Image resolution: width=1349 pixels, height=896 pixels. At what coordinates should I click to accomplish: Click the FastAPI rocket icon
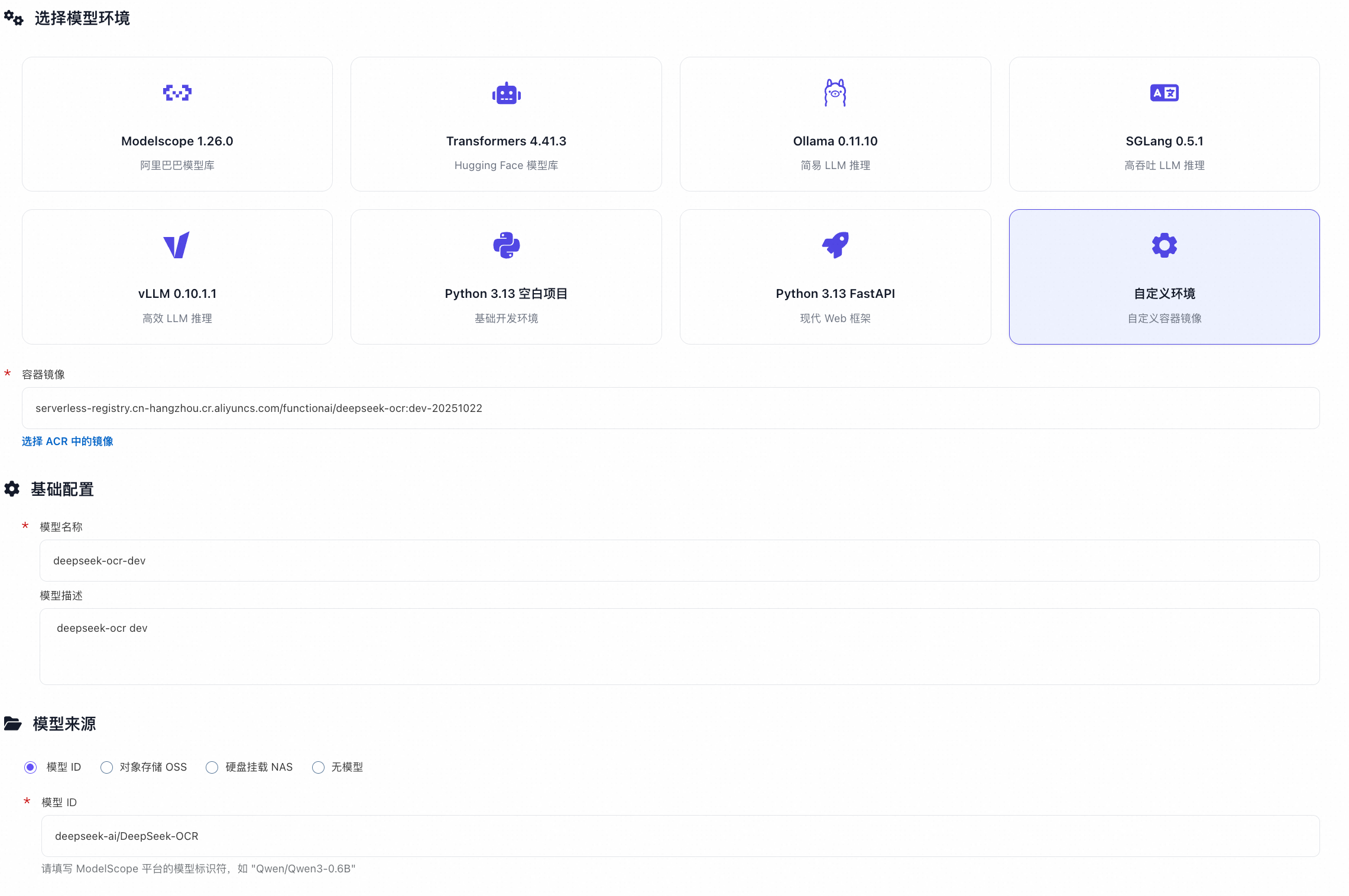(x=835, y=245)
